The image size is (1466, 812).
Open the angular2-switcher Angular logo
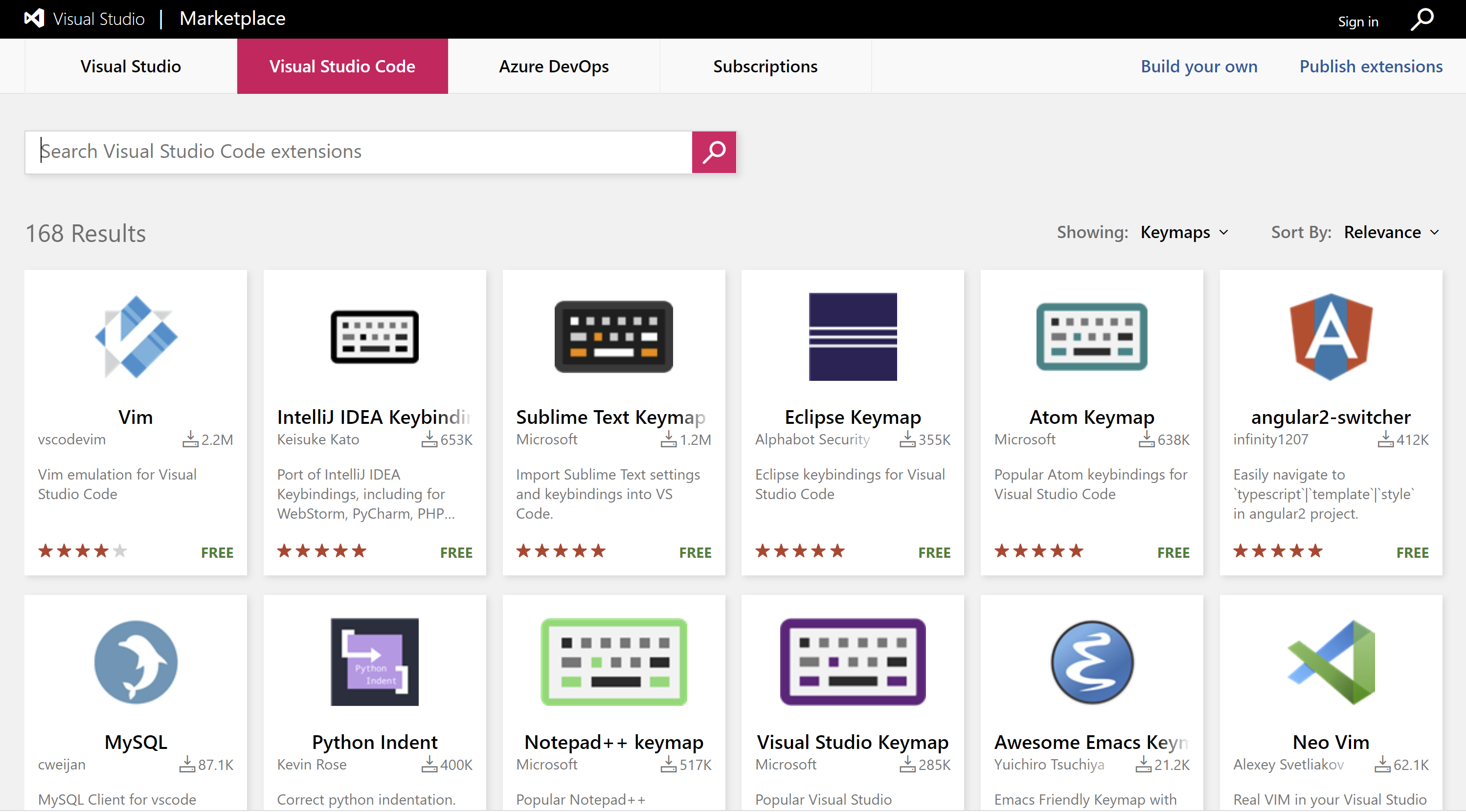pyautogui.click(x=1331, y=337)
